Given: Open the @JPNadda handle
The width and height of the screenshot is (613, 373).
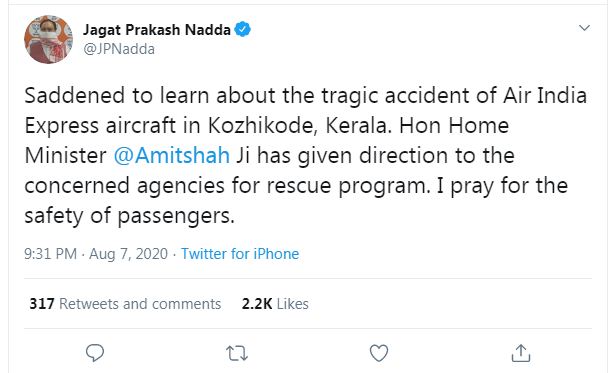Looking at the screenshot, I should click(119, 49).
